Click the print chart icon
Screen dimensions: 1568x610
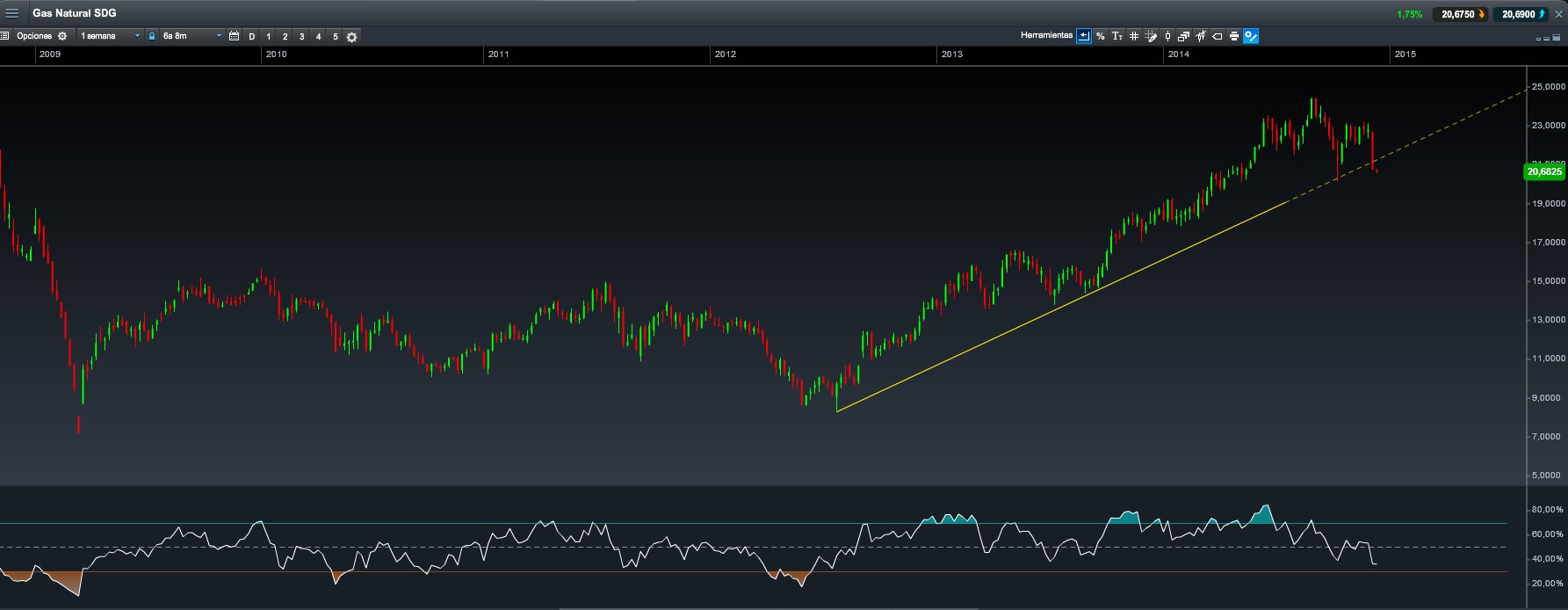tap(1234, 36)
